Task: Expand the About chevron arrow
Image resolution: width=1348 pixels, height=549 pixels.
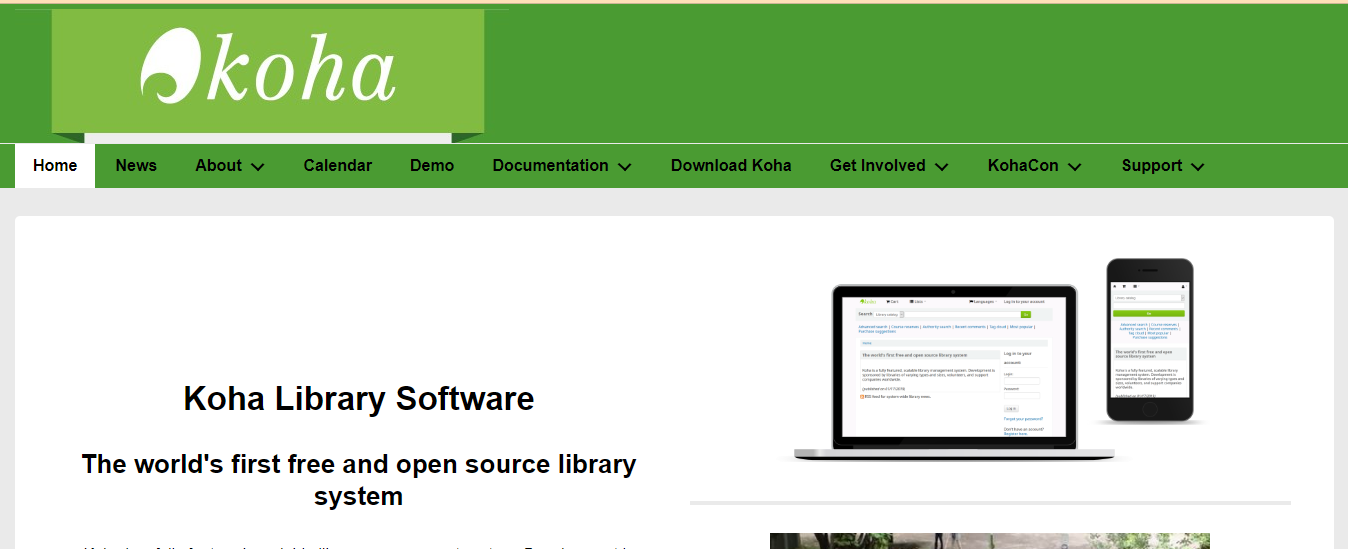Action: click(x=258, y=167)
